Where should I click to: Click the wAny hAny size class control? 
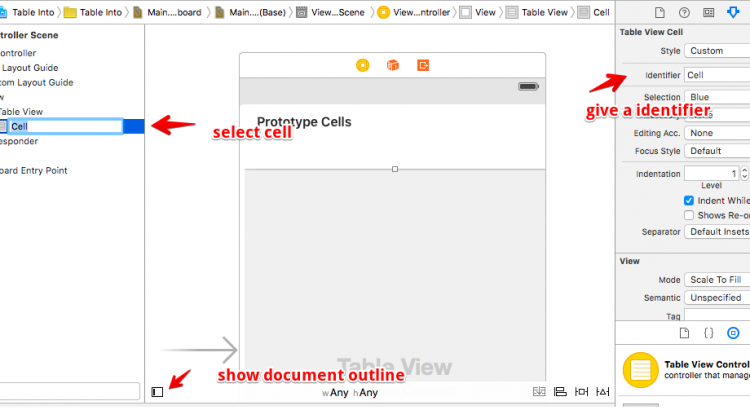click(x=350, y=393)
